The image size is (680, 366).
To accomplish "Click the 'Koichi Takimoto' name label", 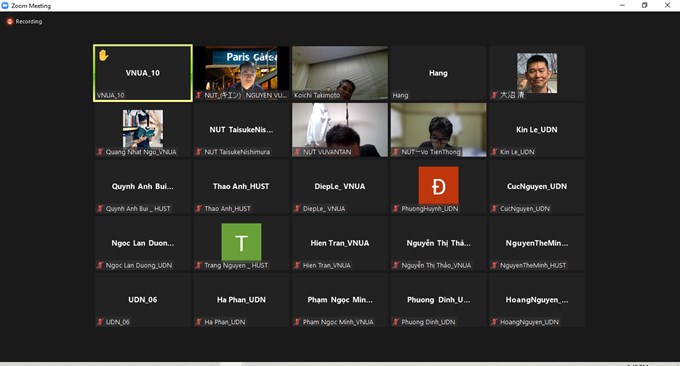I will [x=317, y=95].
